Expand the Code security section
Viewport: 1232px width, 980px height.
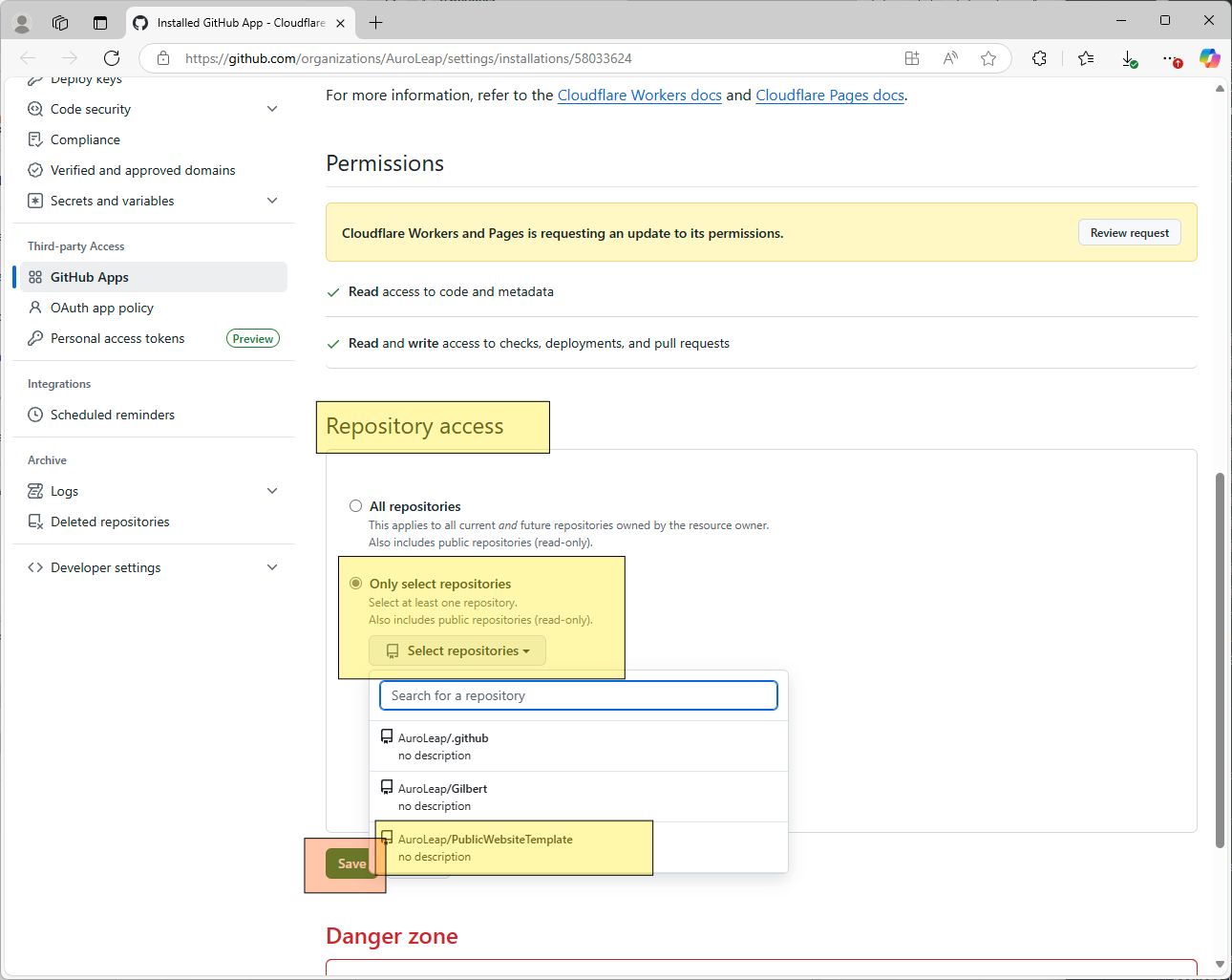[272, 109]
